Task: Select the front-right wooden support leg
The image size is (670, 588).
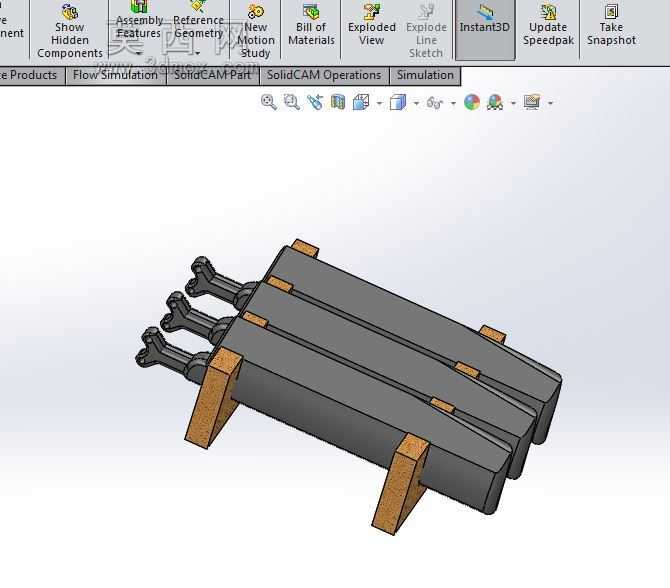Action: 401,485
